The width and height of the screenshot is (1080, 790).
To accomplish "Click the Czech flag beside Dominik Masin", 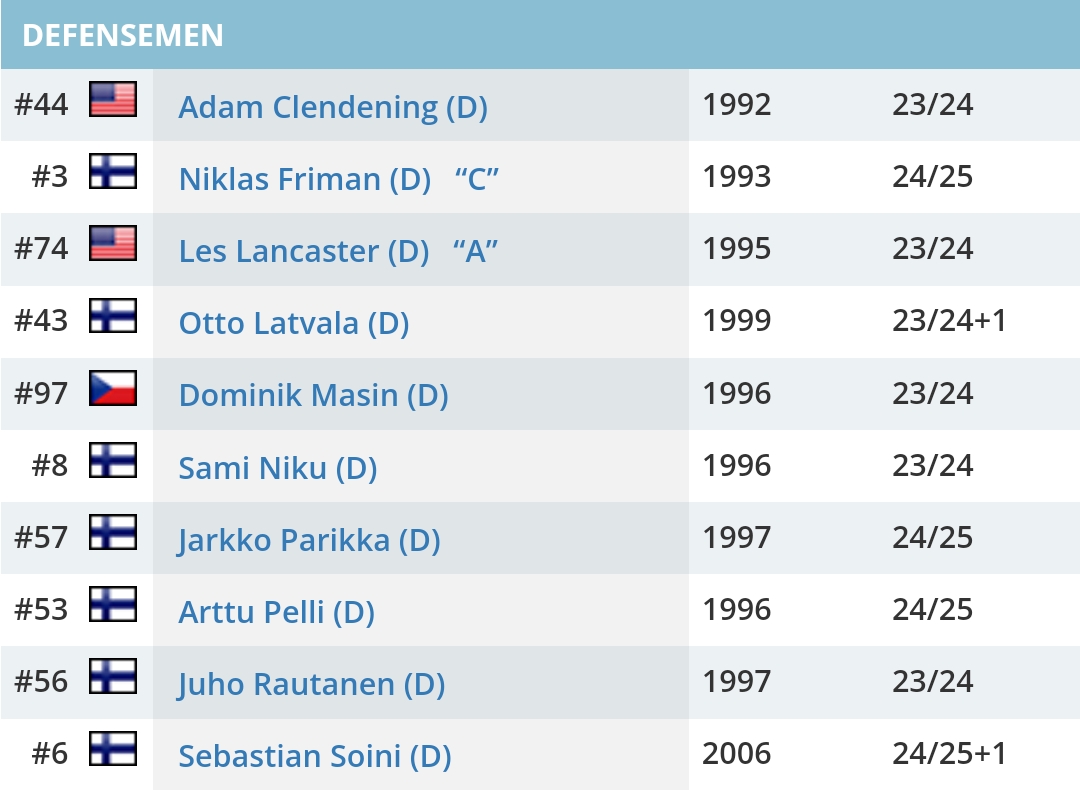I will pyautogui.click(x=113, y=388).
